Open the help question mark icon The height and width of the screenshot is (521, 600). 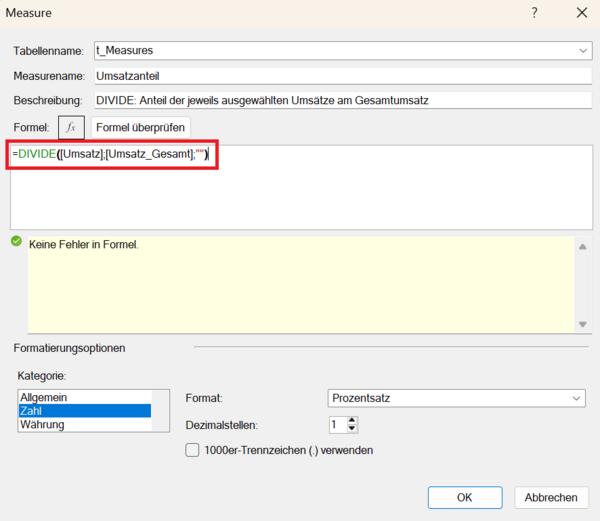point(535,13)
